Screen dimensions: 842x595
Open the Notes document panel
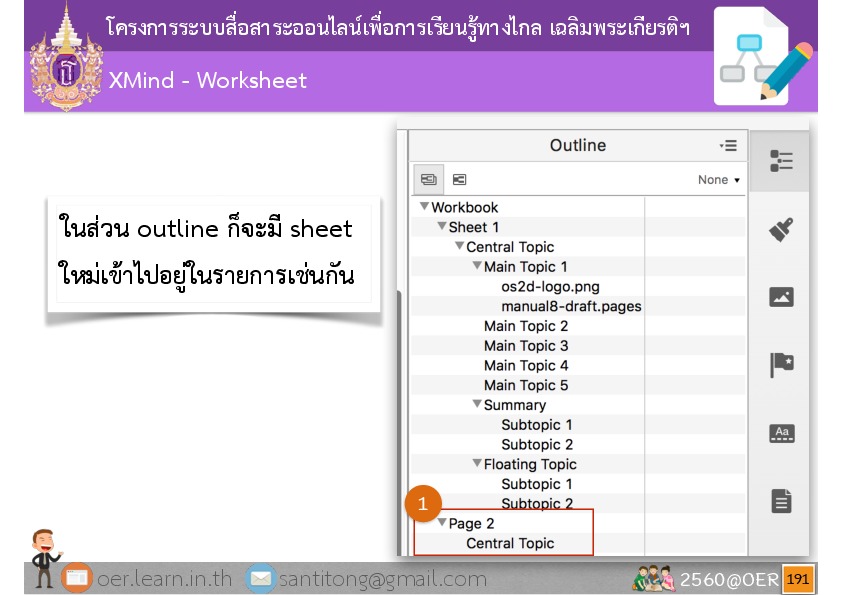pos(781,501)
